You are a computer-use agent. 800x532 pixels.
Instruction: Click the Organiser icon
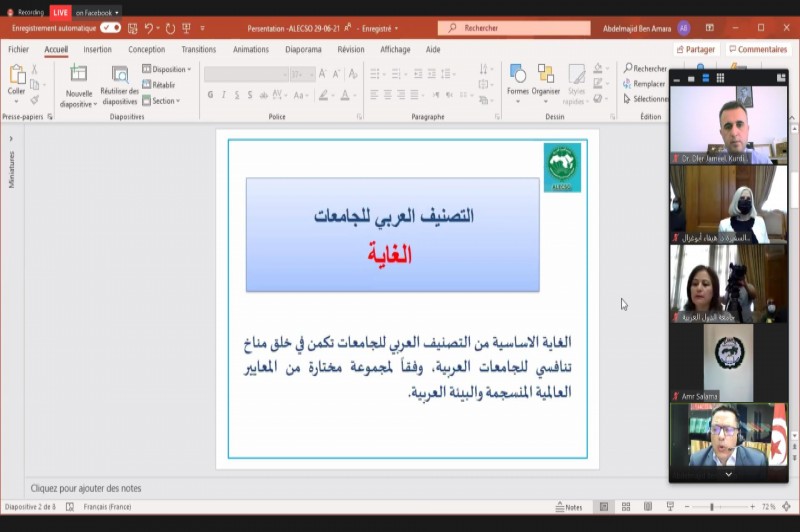[546, 75]
